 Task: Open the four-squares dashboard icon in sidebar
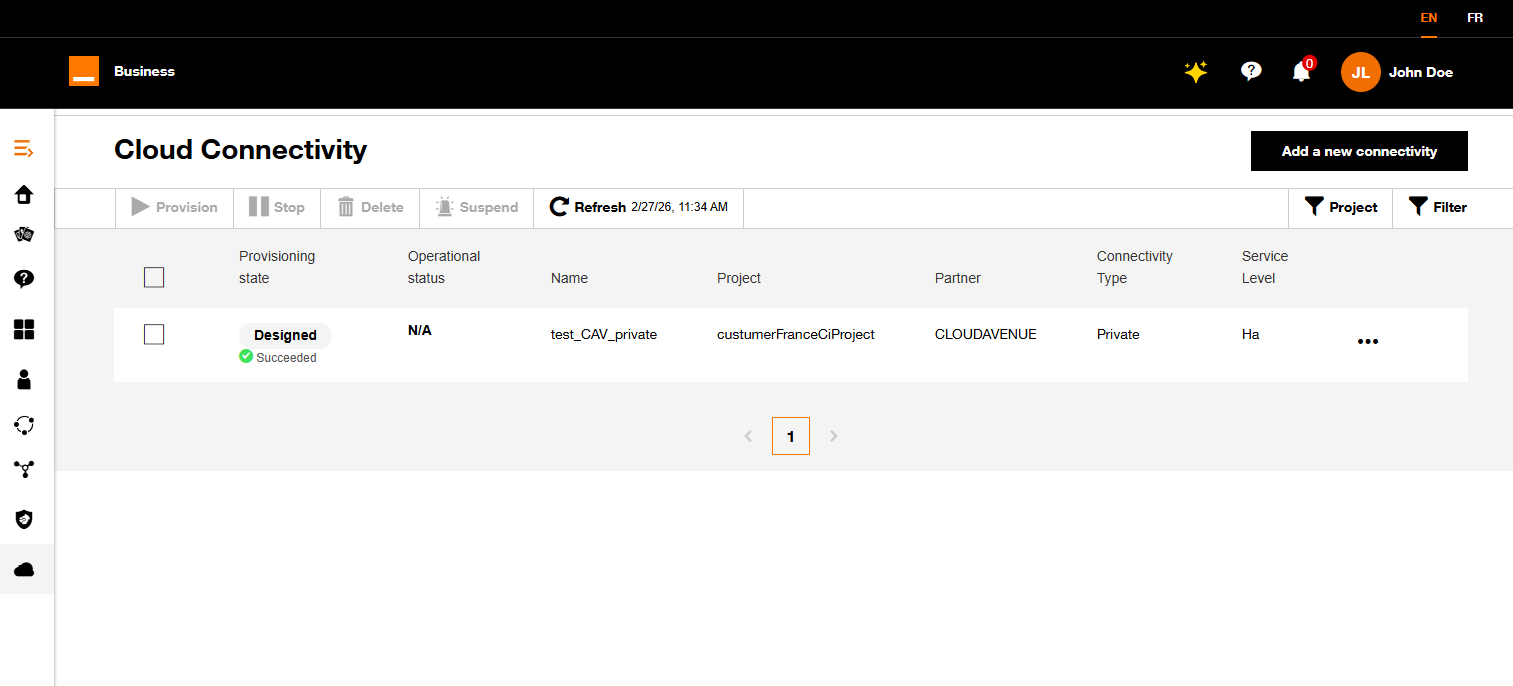tap(24, 329)
